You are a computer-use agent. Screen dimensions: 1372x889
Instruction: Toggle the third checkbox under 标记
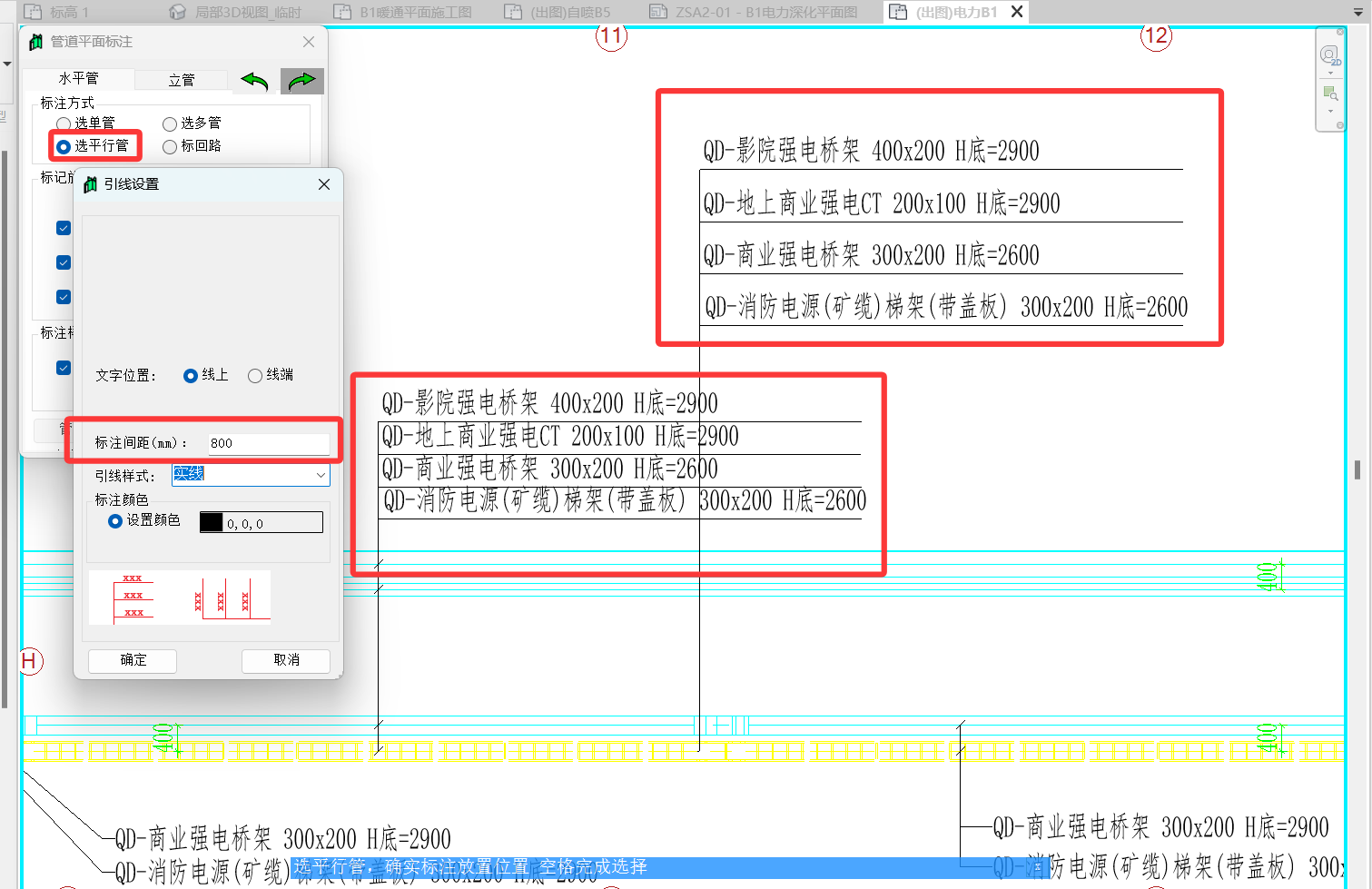pyautogui.click(x=64, y=297)
